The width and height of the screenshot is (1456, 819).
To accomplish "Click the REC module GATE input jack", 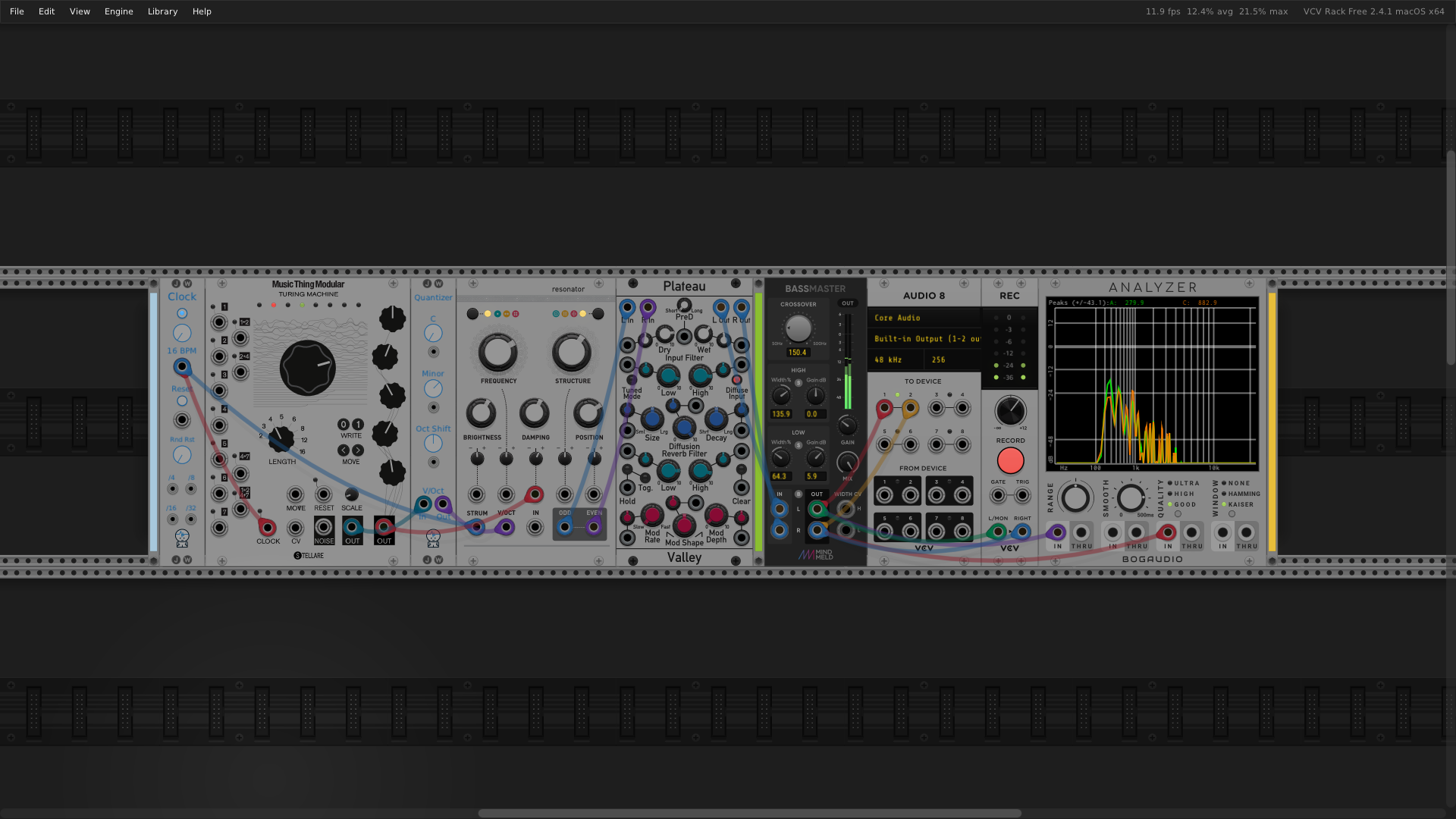I will [x=998, y=495].
